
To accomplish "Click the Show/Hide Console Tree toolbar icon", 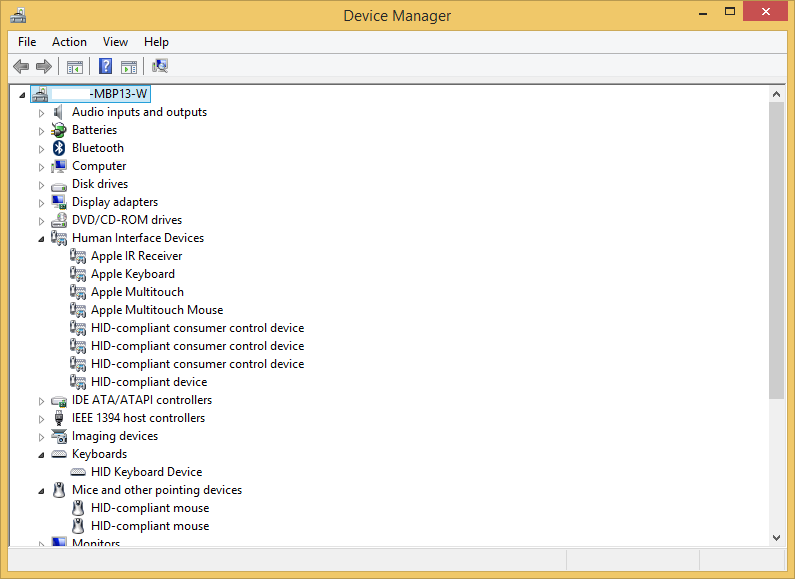I will [75, 66].
